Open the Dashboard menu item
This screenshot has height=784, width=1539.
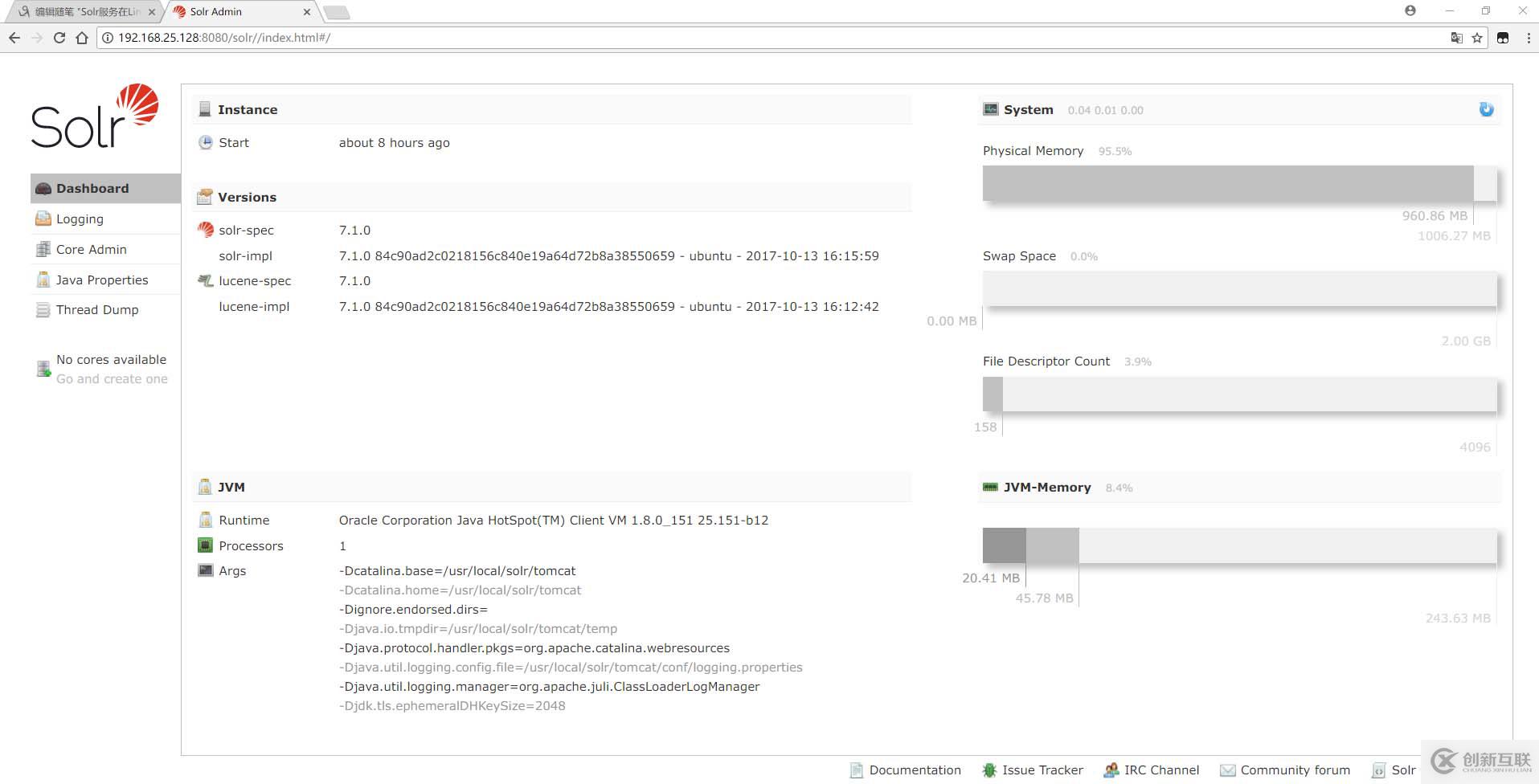pyautogui.click(x=105, y=189)
